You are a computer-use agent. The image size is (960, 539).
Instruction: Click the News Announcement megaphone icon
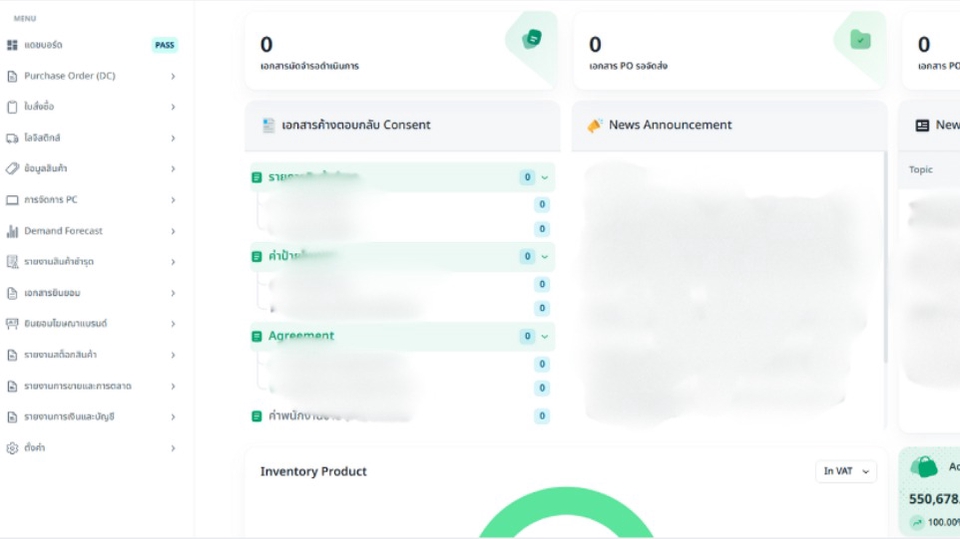tap(594, 125)
